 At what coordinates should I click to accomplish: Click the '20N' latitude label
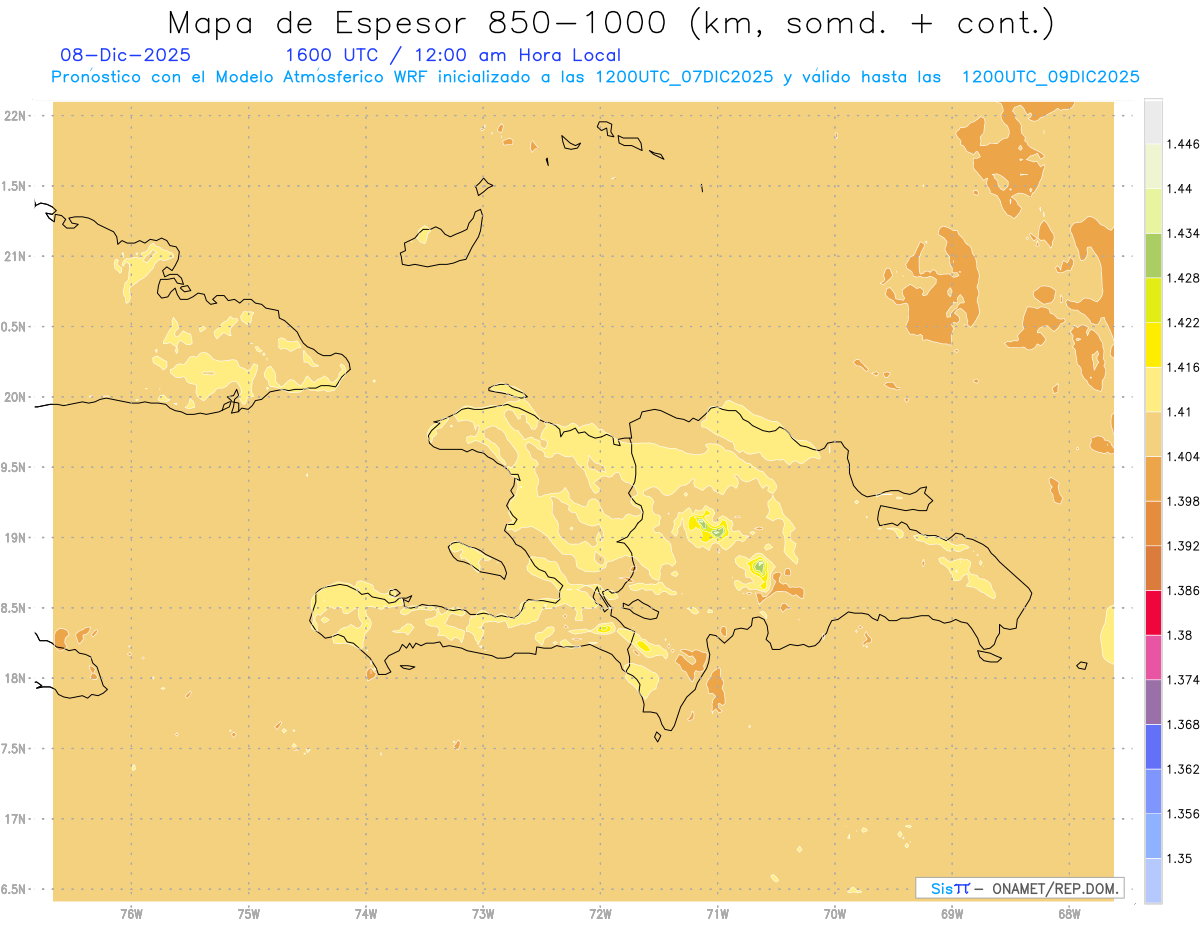[15, 397]
